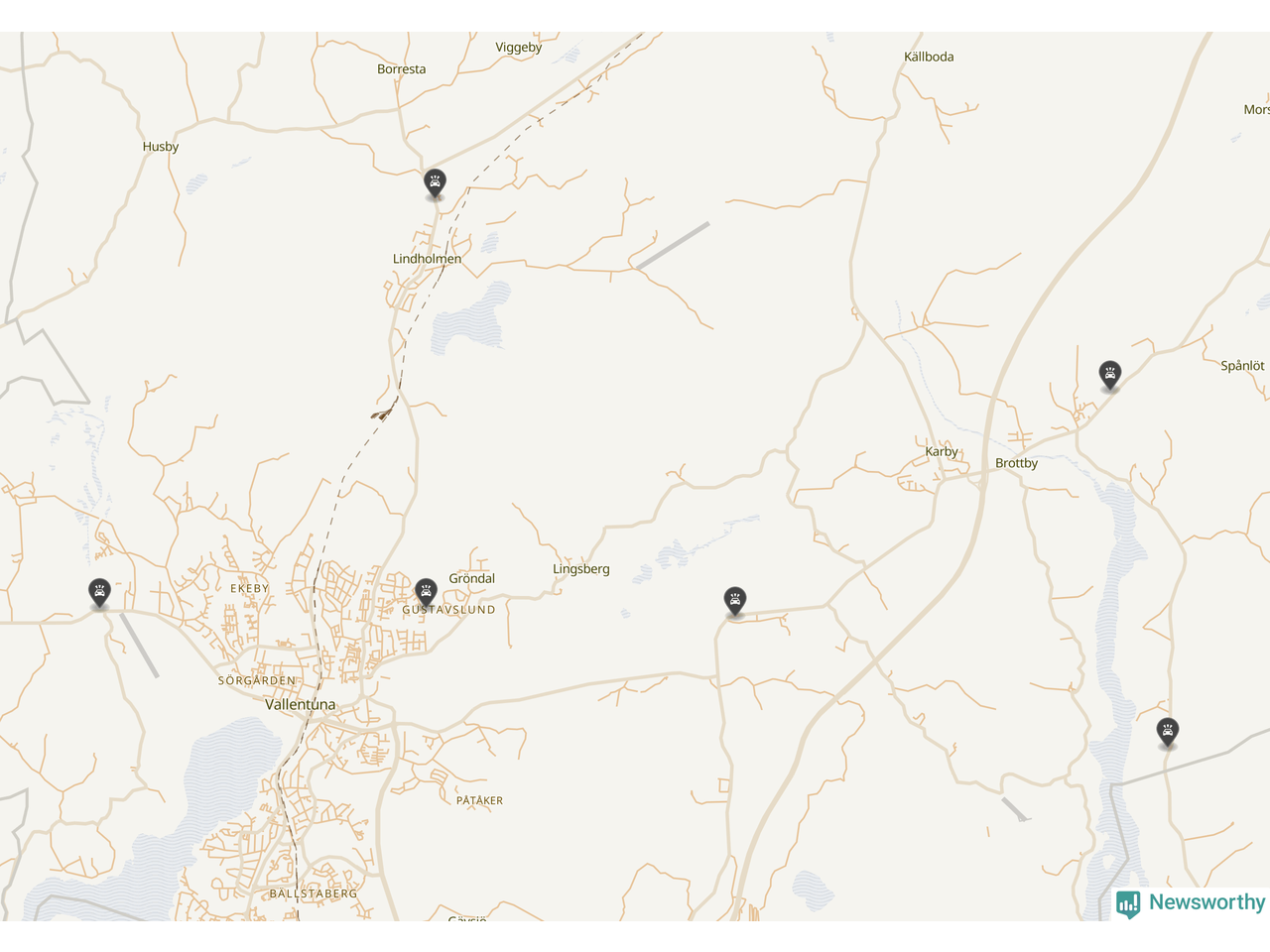This screenshot has width=1270, height=952.
Task: Click the Brottby place label
Action: coord(1016,463)
